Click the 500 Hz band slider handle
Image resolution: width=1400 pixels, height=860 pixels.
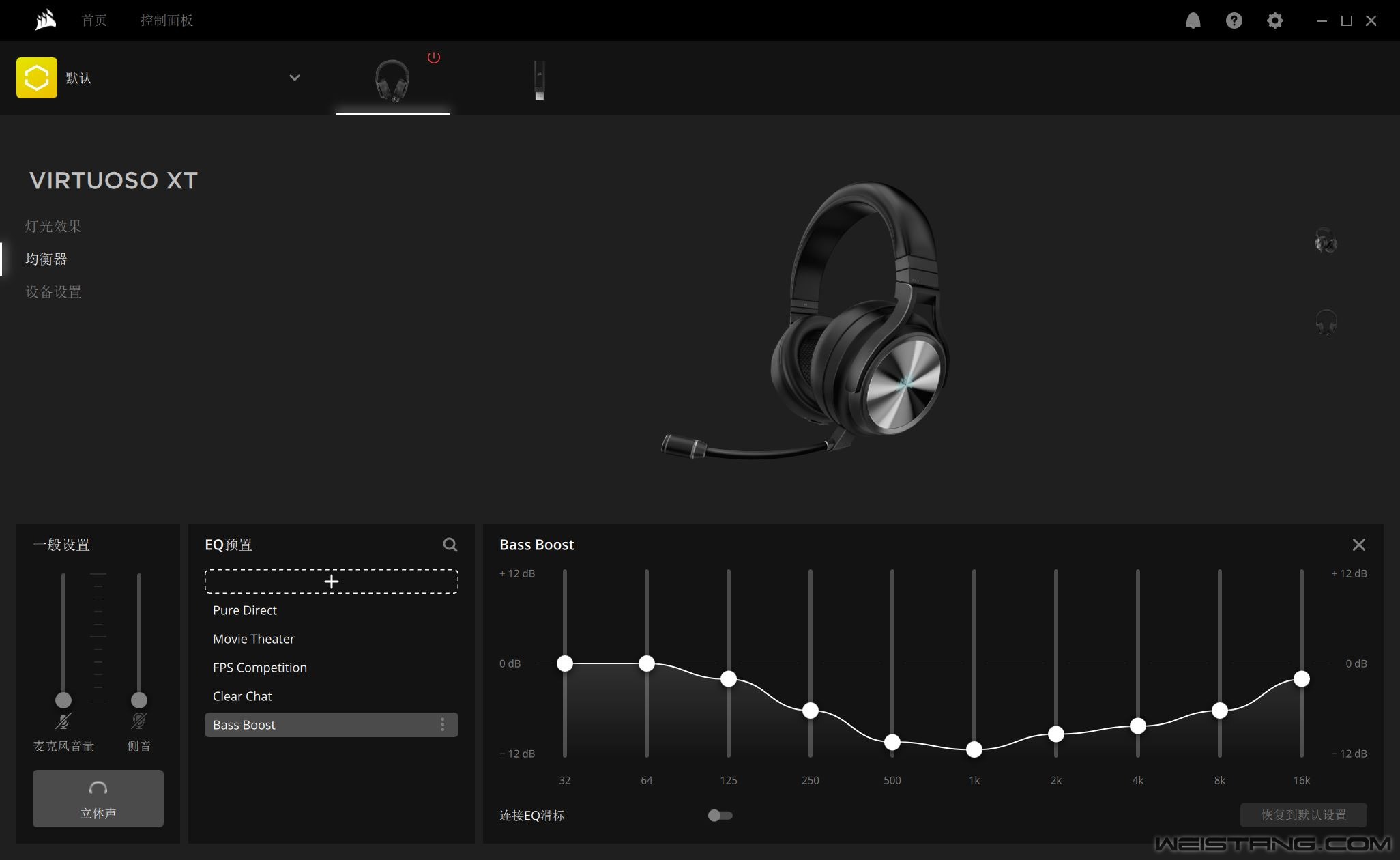[x=892, y=743]
